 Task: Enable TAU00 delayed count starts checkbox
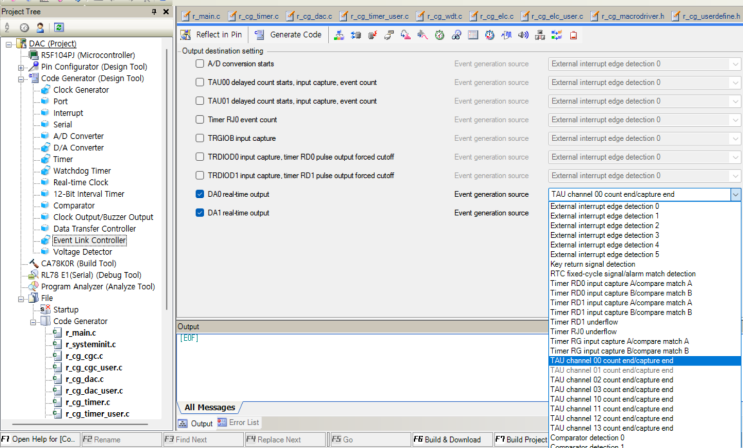(200, 82)
